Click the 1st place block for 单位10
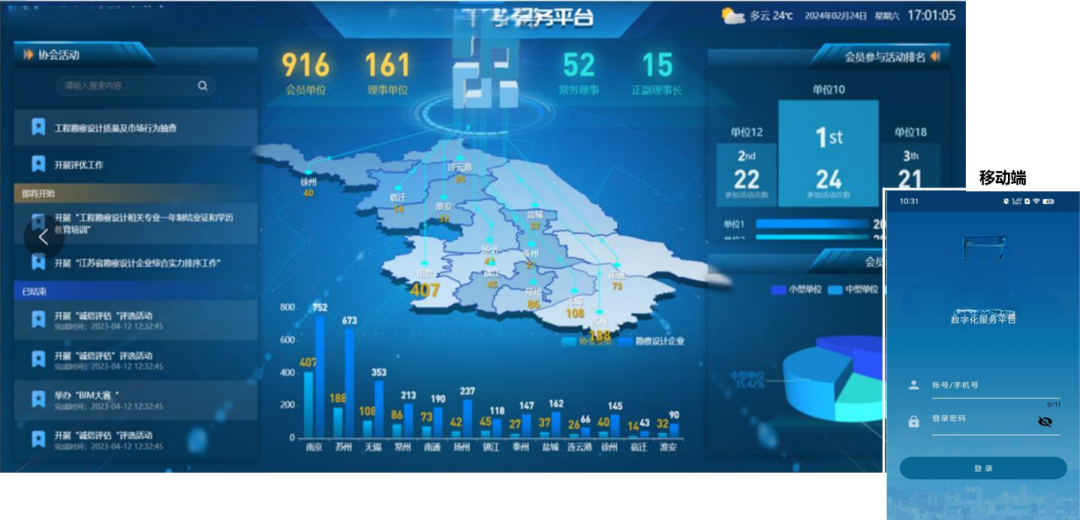This screenshot has width=1080, height=520. pos(829,154)
